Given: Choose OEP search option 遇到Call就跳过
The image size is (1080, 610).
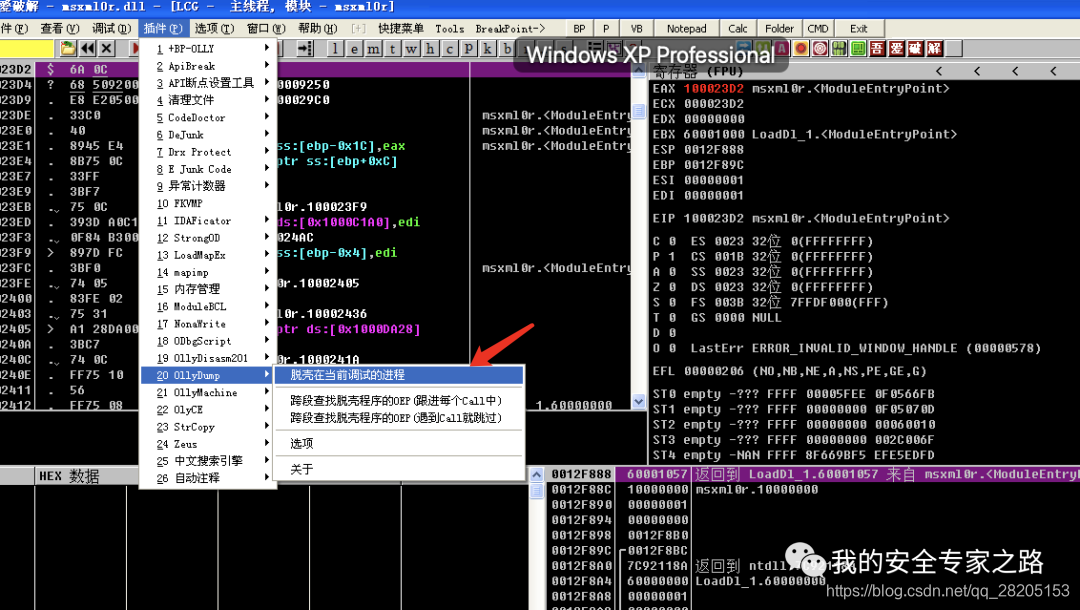Looking at the screenshot, I should pyautogui.click(x=399, y=418).
